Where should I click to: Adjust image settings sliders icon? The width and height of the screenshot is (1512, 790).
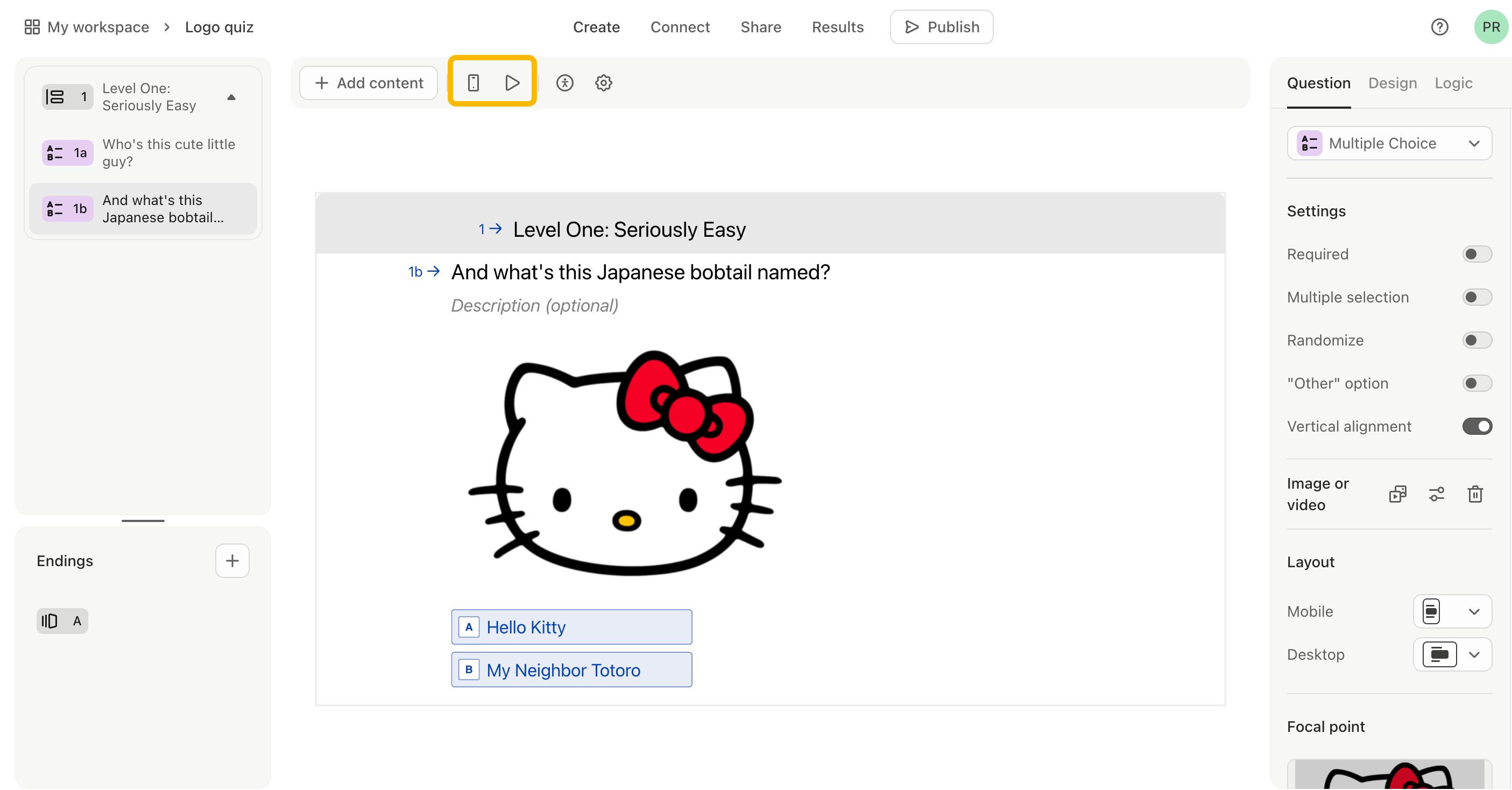point(1436,494)
